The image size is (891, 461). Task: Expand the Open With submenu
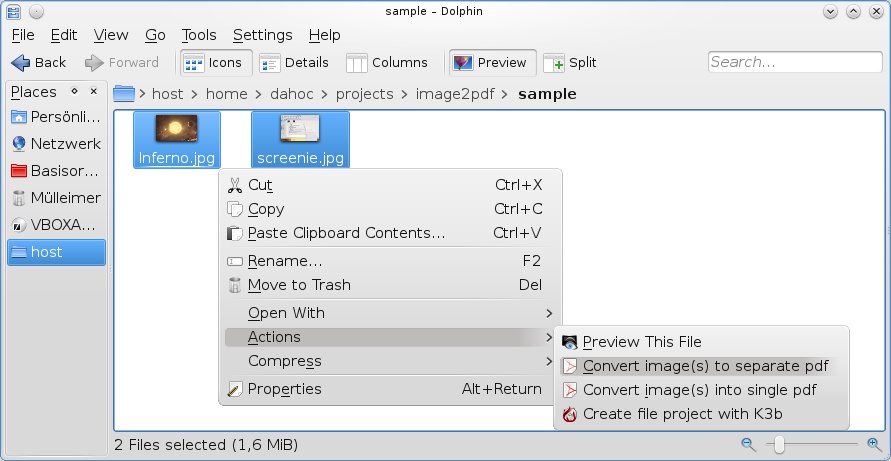point(389,313)
